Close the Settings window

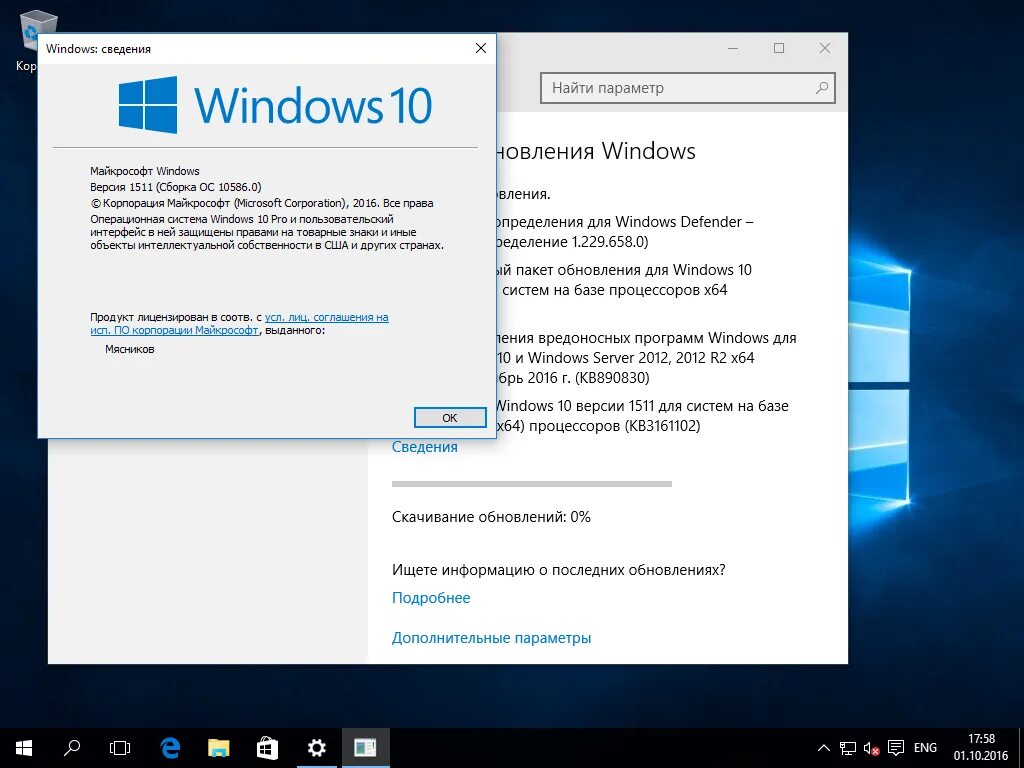point(825,48)
